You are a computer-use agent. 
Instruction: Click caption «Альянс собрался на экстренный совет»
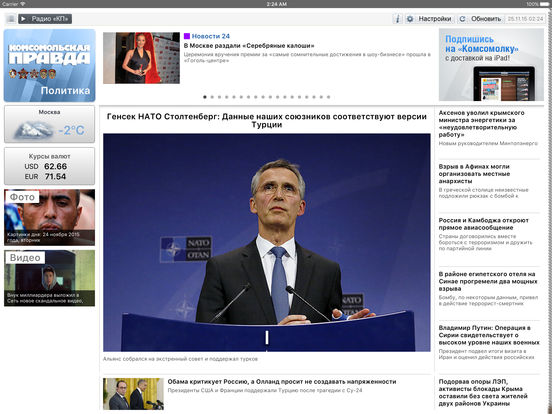pyautogui.click(x=180, y=359)
